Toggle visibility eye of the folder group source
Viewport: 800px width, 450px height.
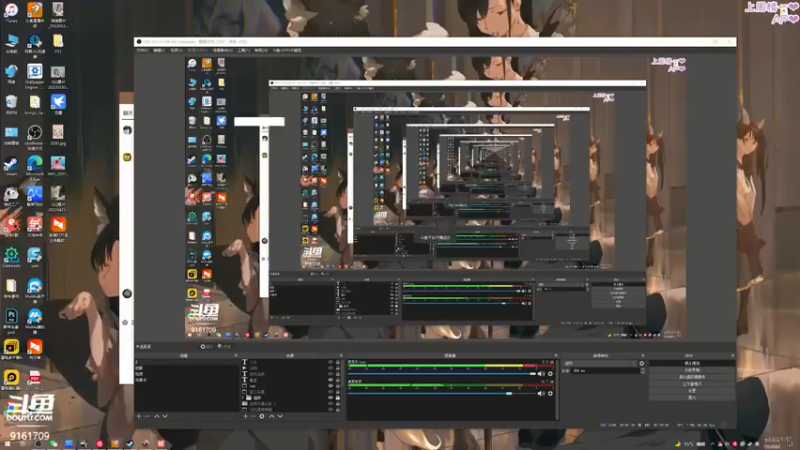click(x=331, y=397)
